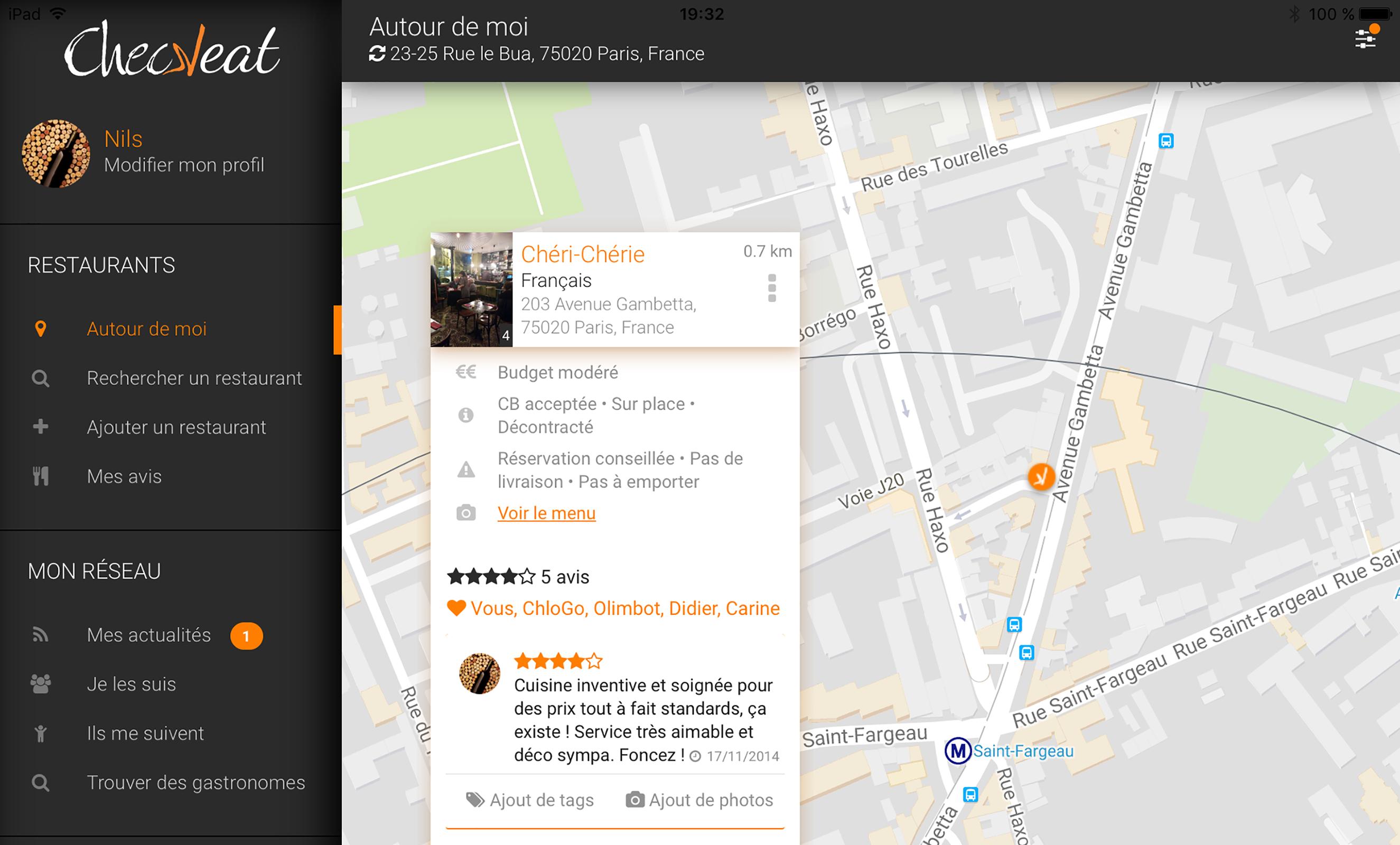The image size is (1400, 845).
Task: Click the info circle icon
Action: point(466,415)
